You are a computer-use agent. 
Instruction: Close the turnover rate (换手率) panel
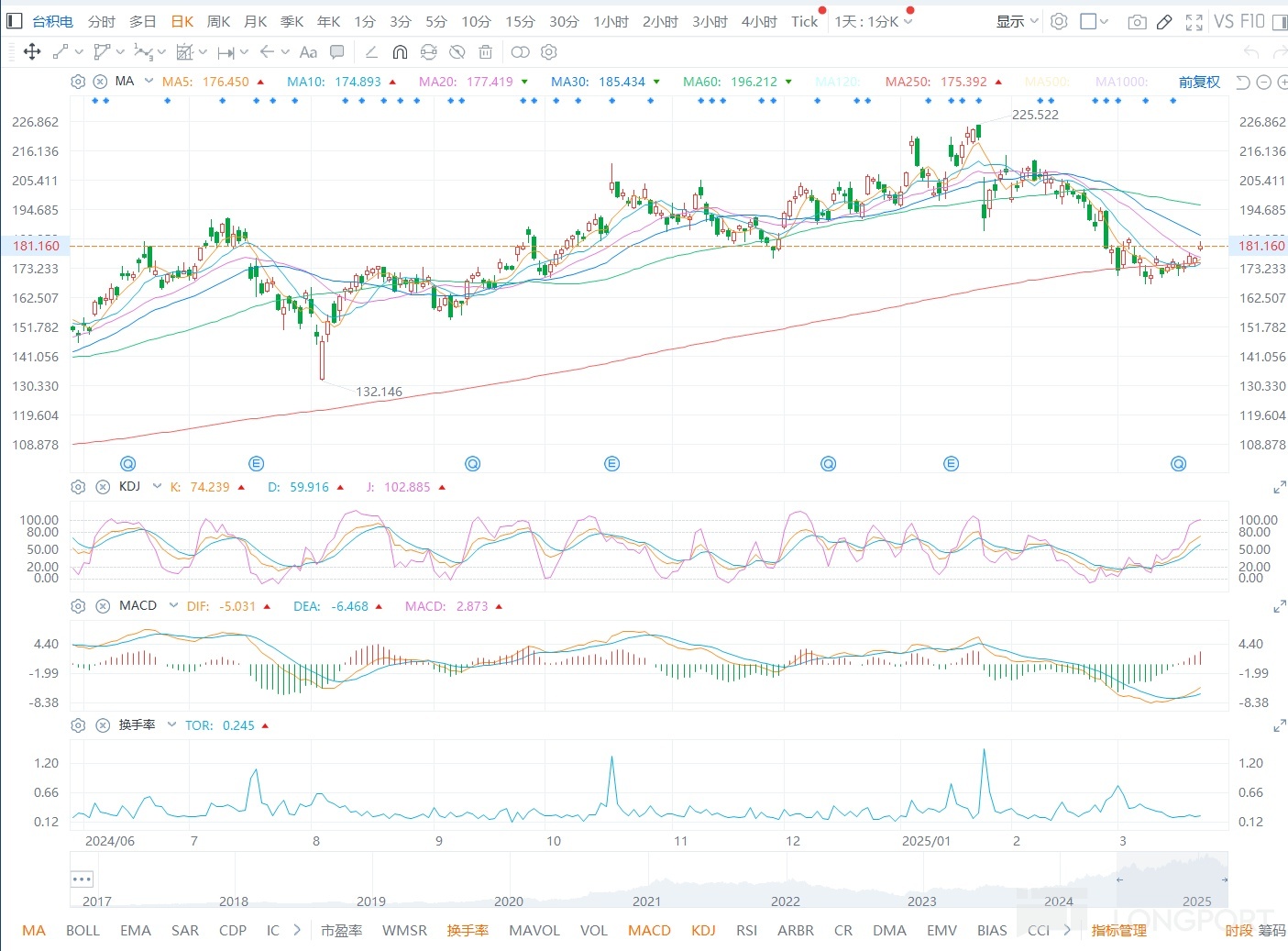[x=101, y=725]
